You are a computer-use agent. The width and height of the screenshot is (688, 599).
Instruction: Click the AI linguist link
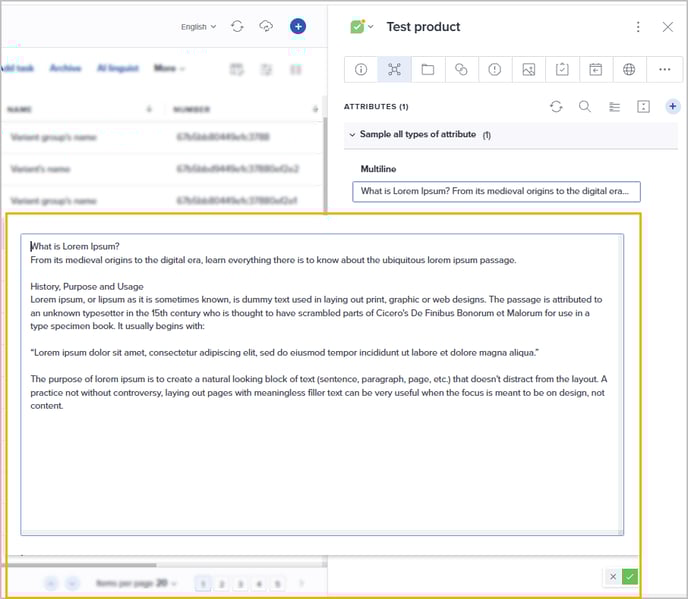(118, 68)
